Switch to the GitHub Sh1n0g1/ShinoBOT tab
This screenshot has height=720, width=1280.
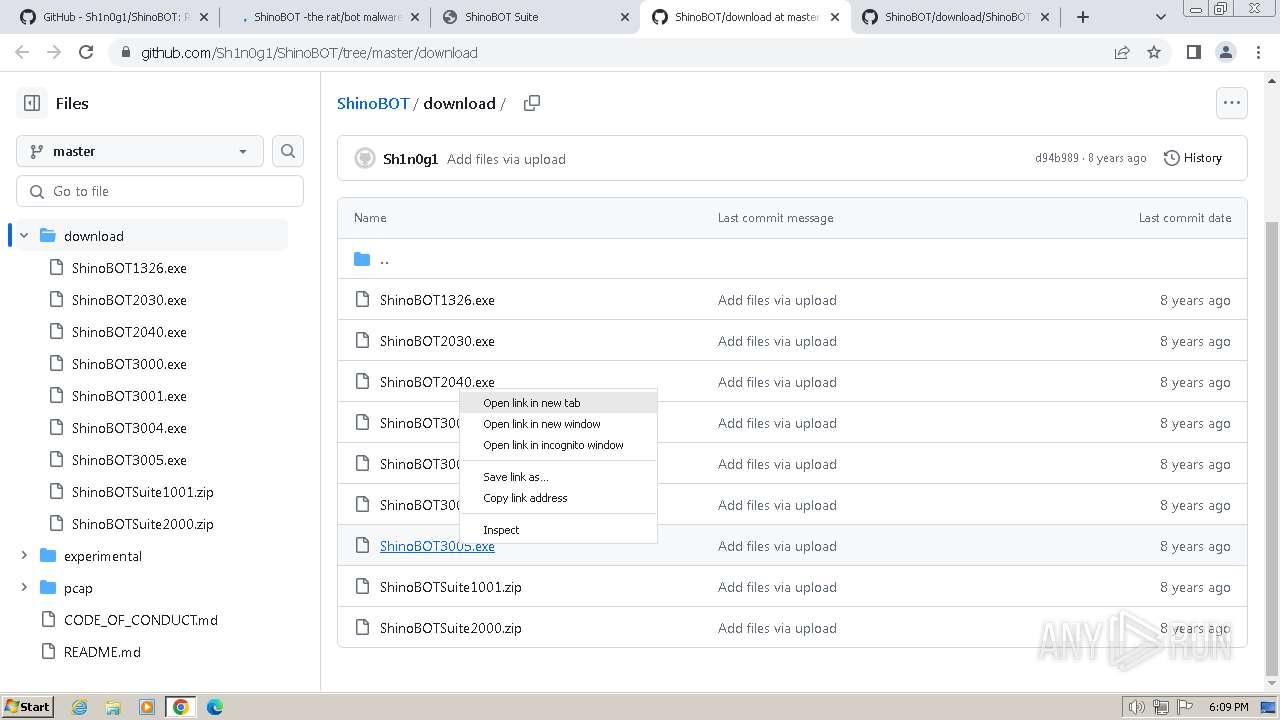pyautogui.click(x=113, y=17)
